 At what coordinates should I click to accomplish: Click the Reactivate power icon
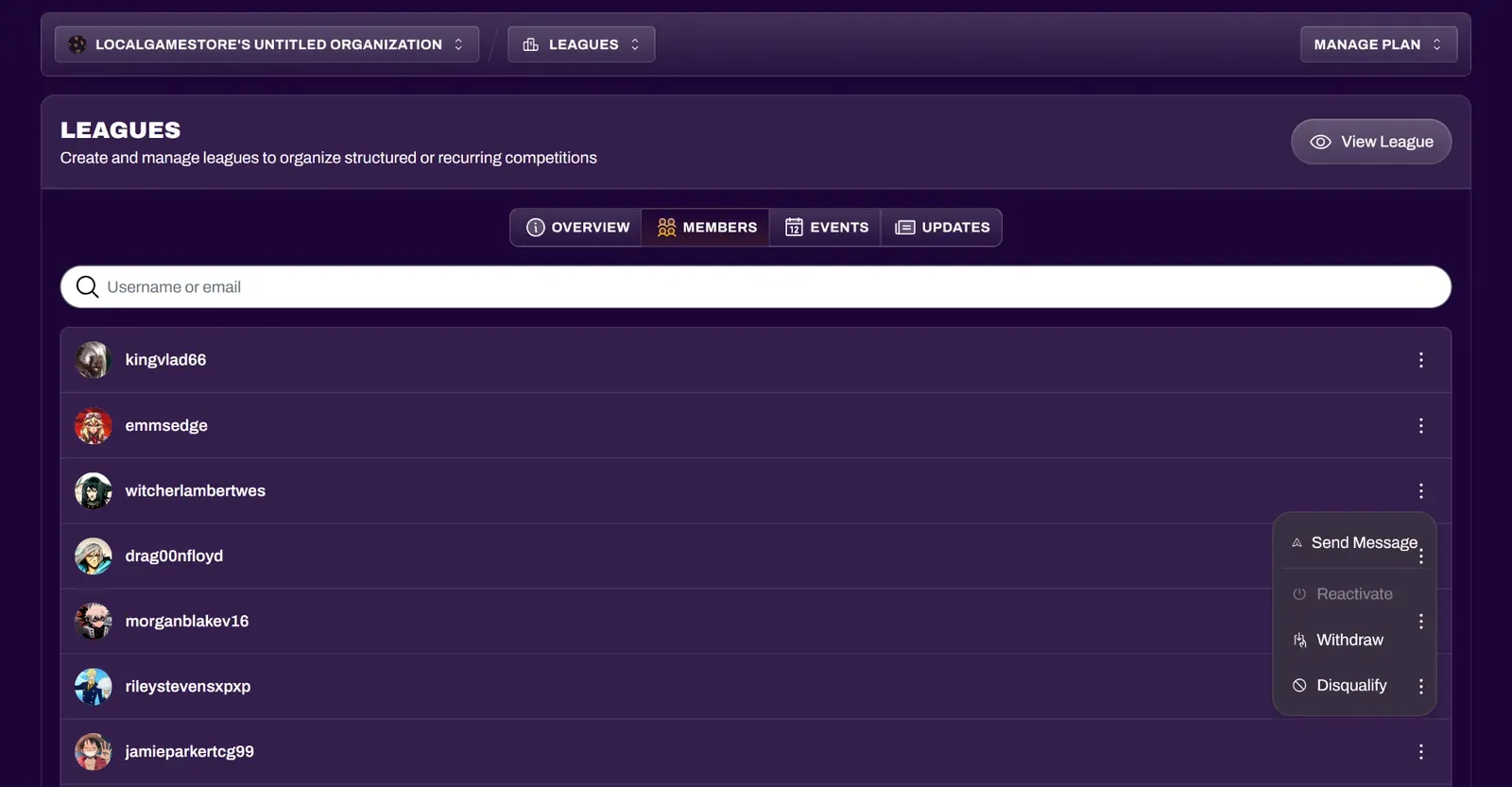[1299, 594]
